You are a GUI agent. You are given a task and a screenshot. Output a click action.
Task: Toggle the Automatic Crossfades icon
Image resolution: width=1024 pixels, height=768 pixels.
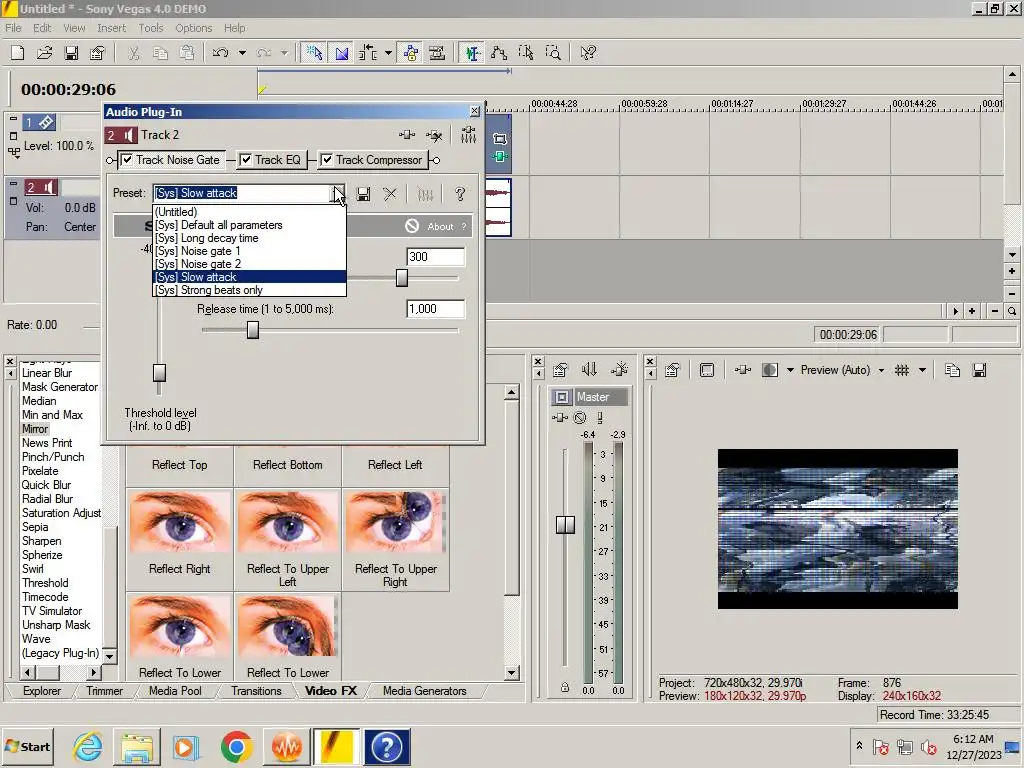click(342, 53)
